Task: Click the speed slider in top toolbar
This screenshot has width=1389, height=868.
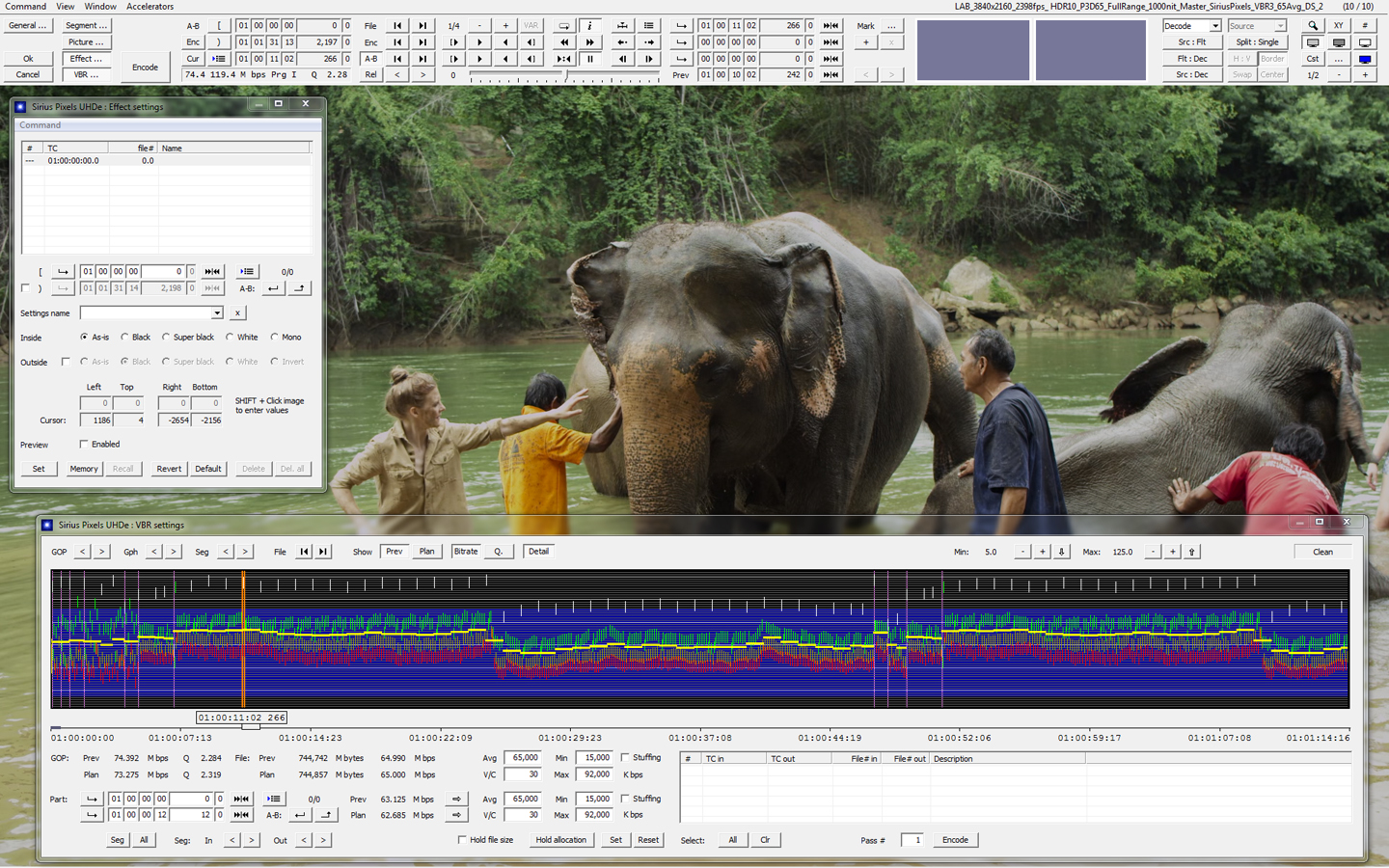Action: tap(565, 74)
